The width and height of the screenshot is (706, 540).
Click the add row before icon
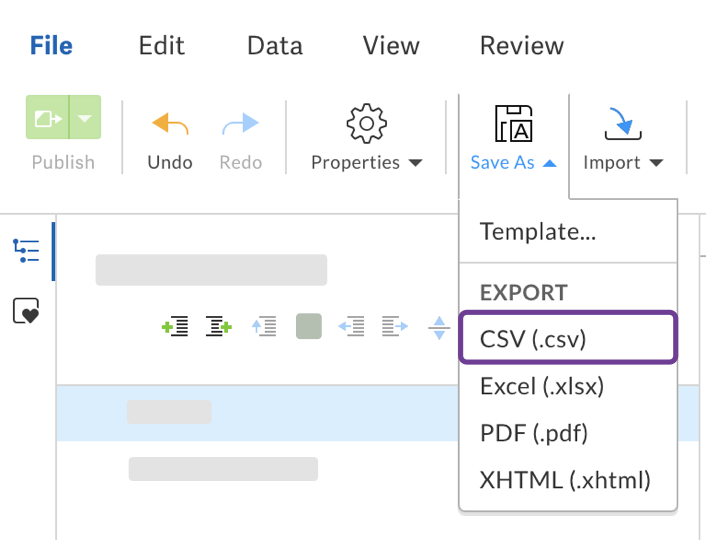(x=175, y=326)
